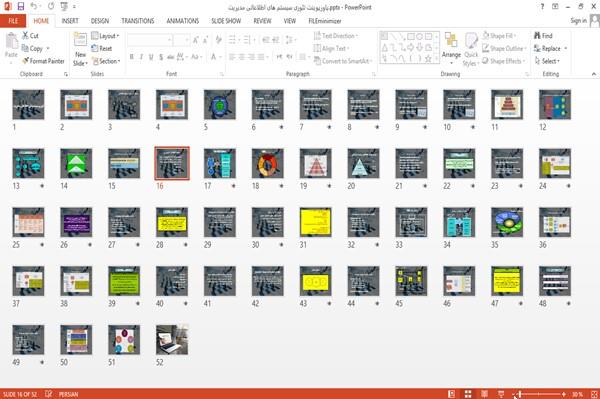
Task: Toggle Bold formatting
Action: click(x=131, y=57)
